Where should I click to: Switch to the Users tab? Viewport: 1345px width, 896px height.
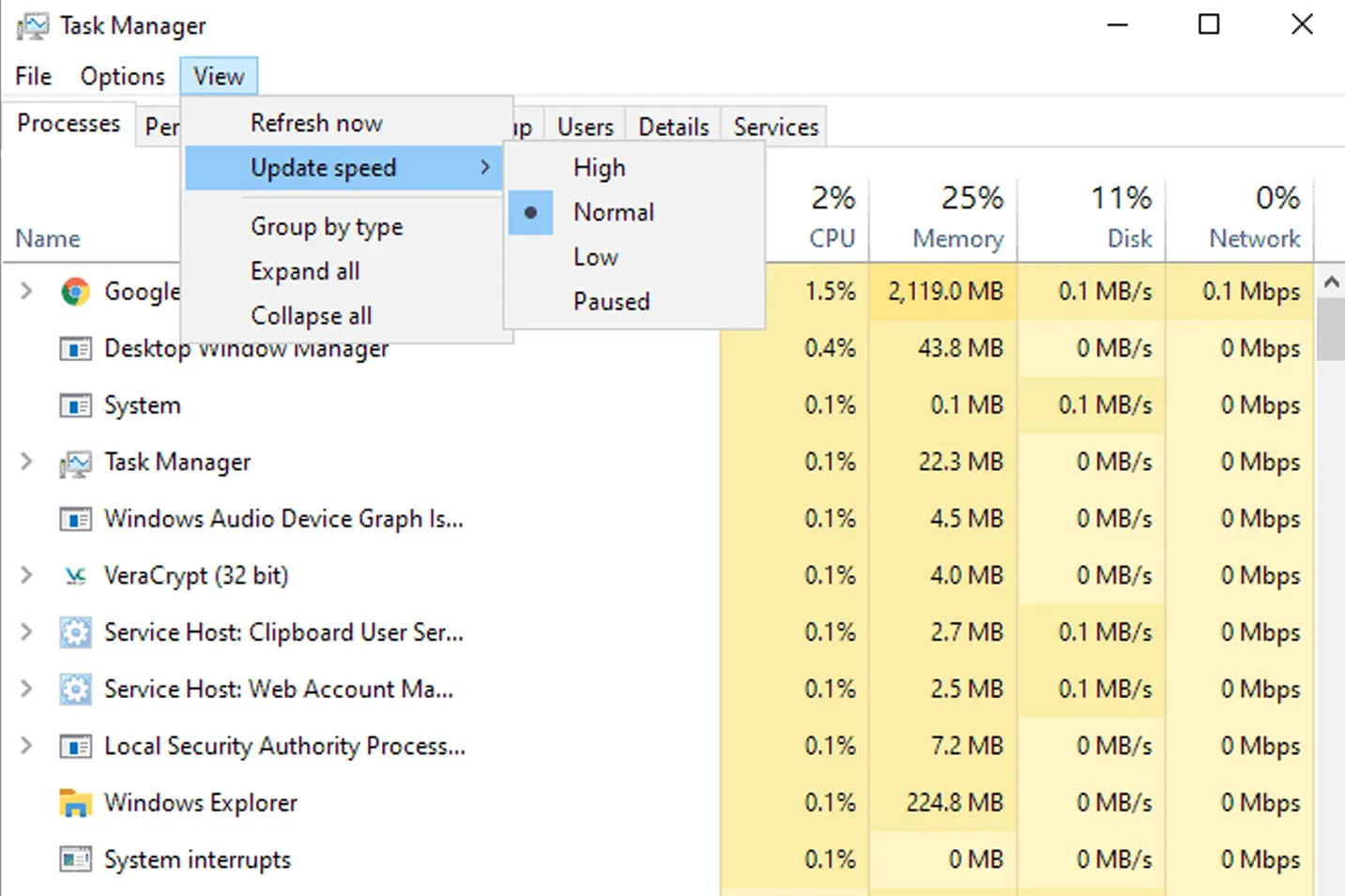pos(586,127)
